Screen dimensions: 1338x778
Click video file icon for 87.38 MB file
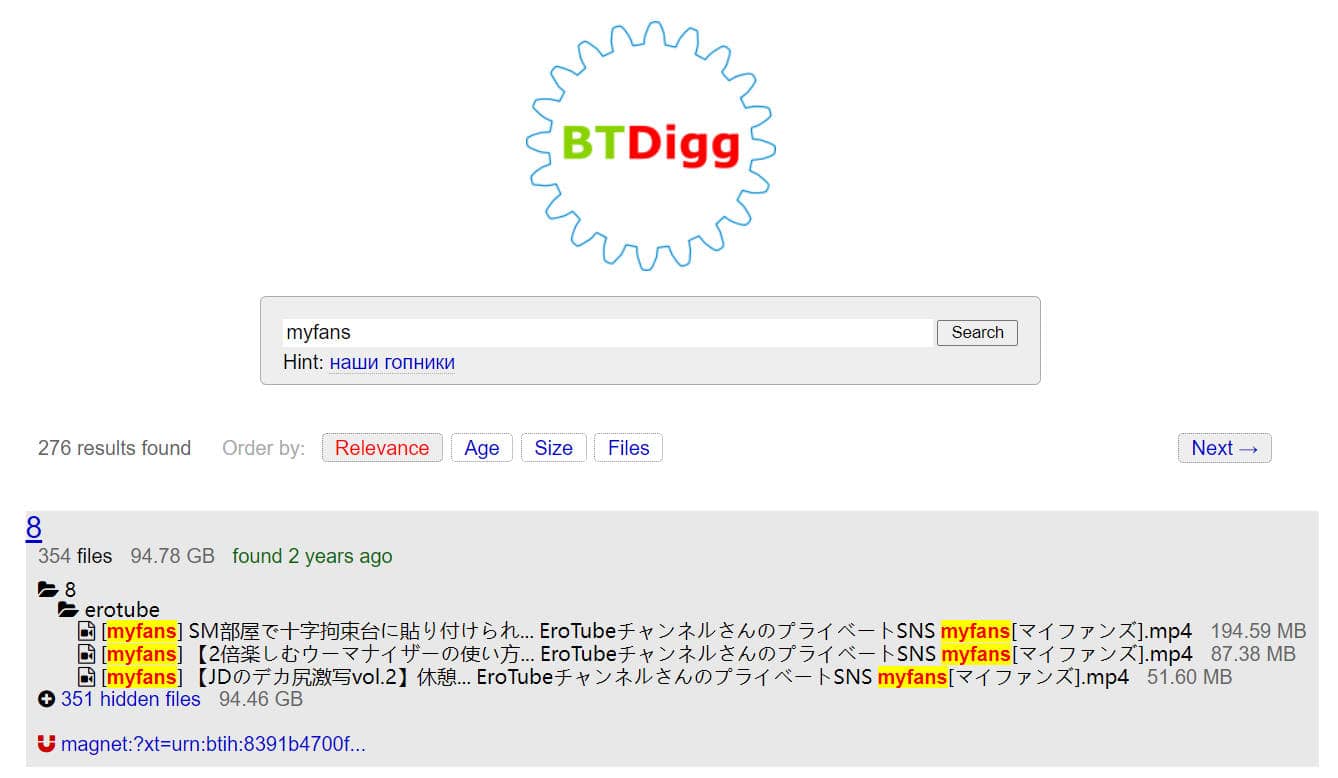(87, 655)
